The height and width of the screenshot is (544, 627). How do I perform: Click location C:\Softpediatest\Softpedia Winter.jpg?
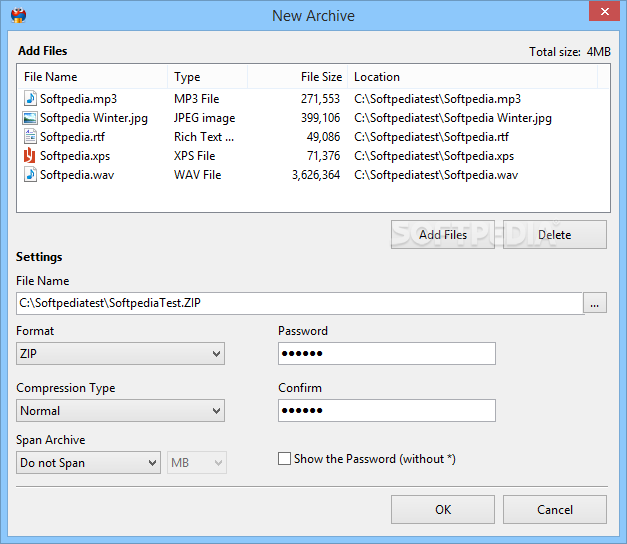tap(453, 118)
